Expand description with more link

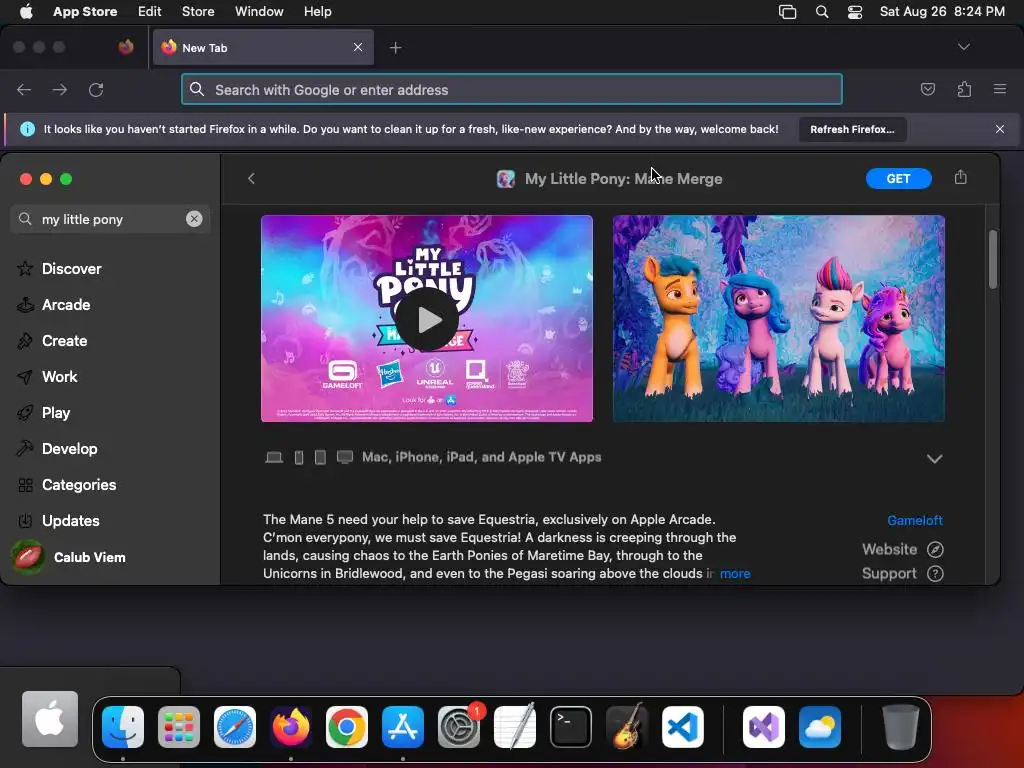point(735,573)
